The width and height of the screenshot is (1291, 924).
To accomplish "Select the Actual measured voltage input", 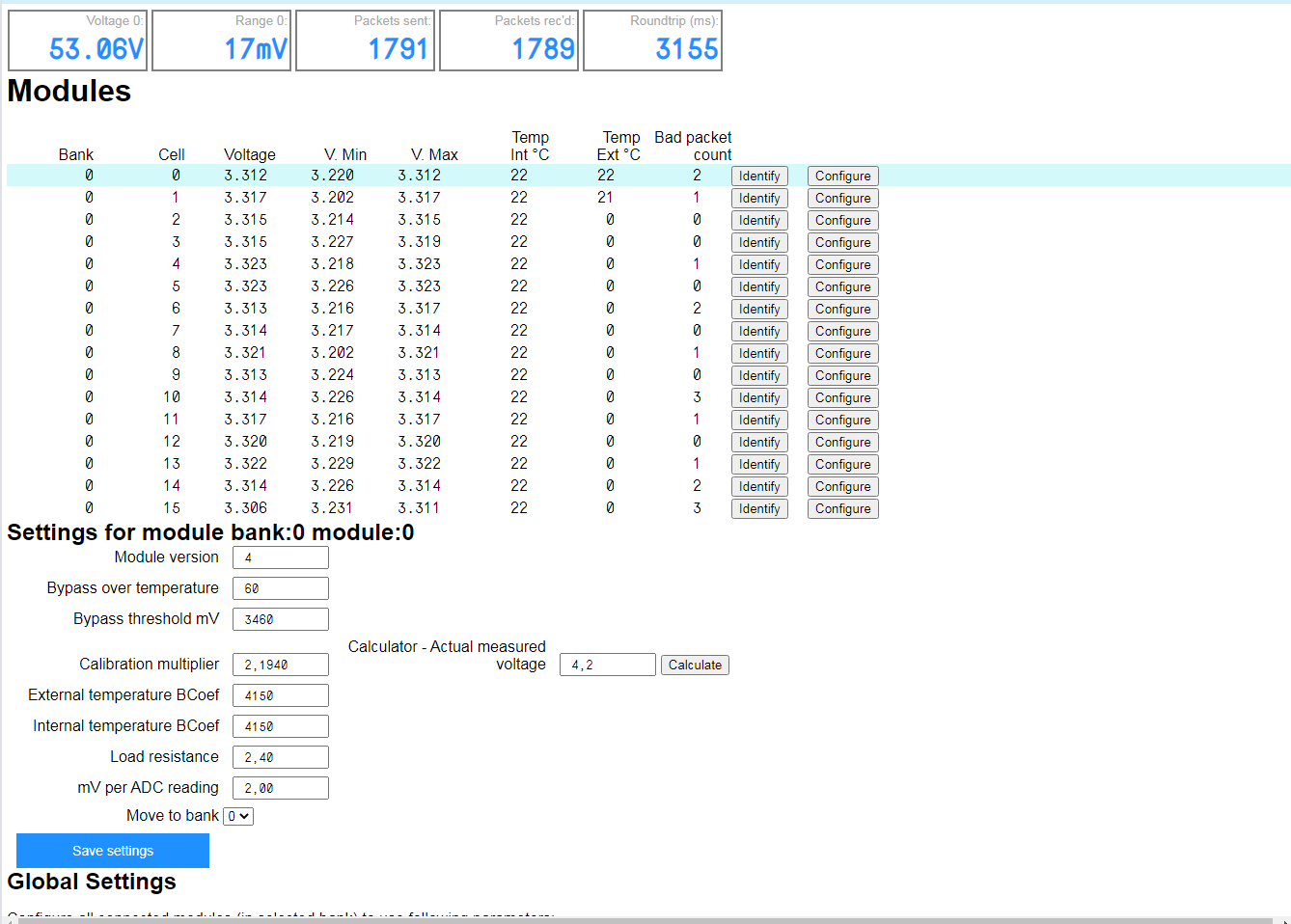I will click(x=607, y=665).
